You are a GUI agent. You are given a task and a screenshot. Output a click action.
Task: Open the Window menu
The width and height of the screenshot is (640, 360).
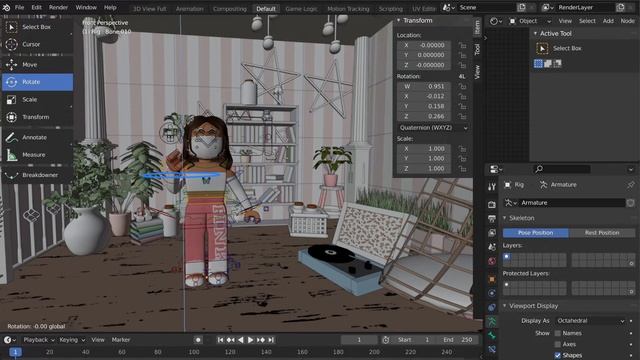[x=86, y=7]
